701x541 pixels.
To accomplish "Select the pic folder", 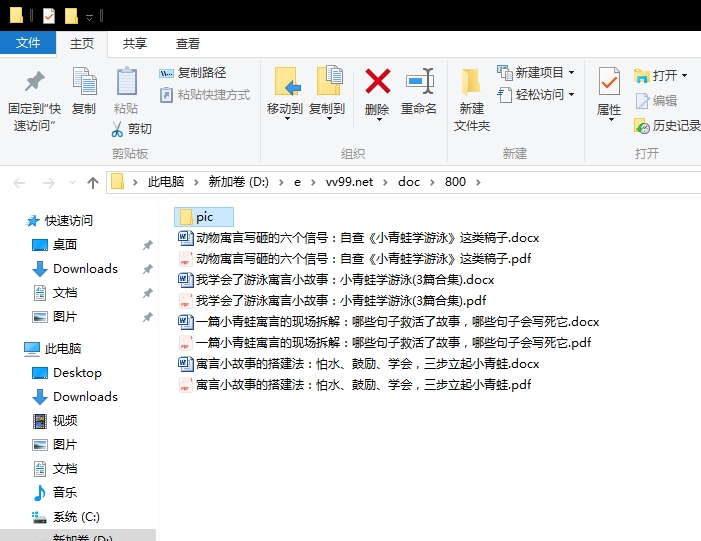I will point(204,217).
